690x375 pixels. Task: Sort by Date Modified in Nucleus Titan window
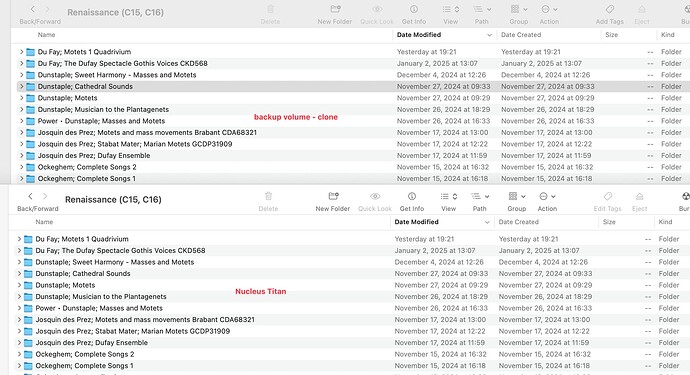pos(417,222)
